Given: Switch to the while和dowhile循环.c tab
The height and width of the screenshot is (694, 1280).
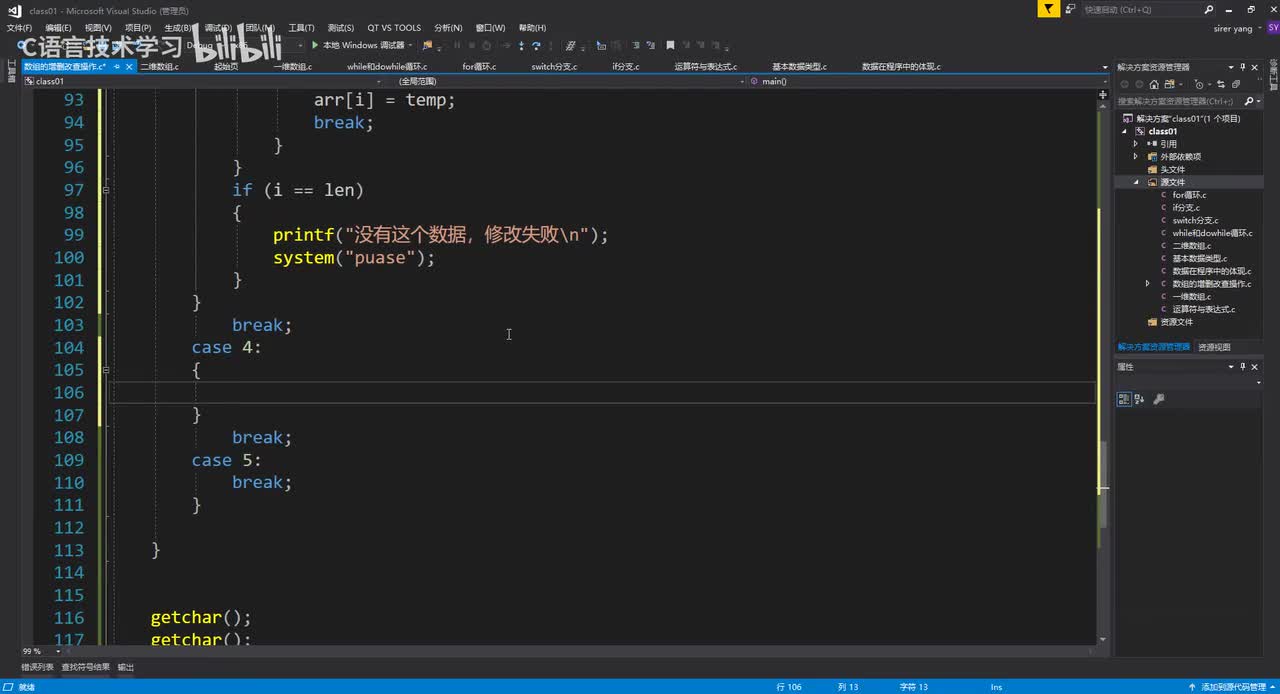Looking at the screenshot, I should (387, 67).
